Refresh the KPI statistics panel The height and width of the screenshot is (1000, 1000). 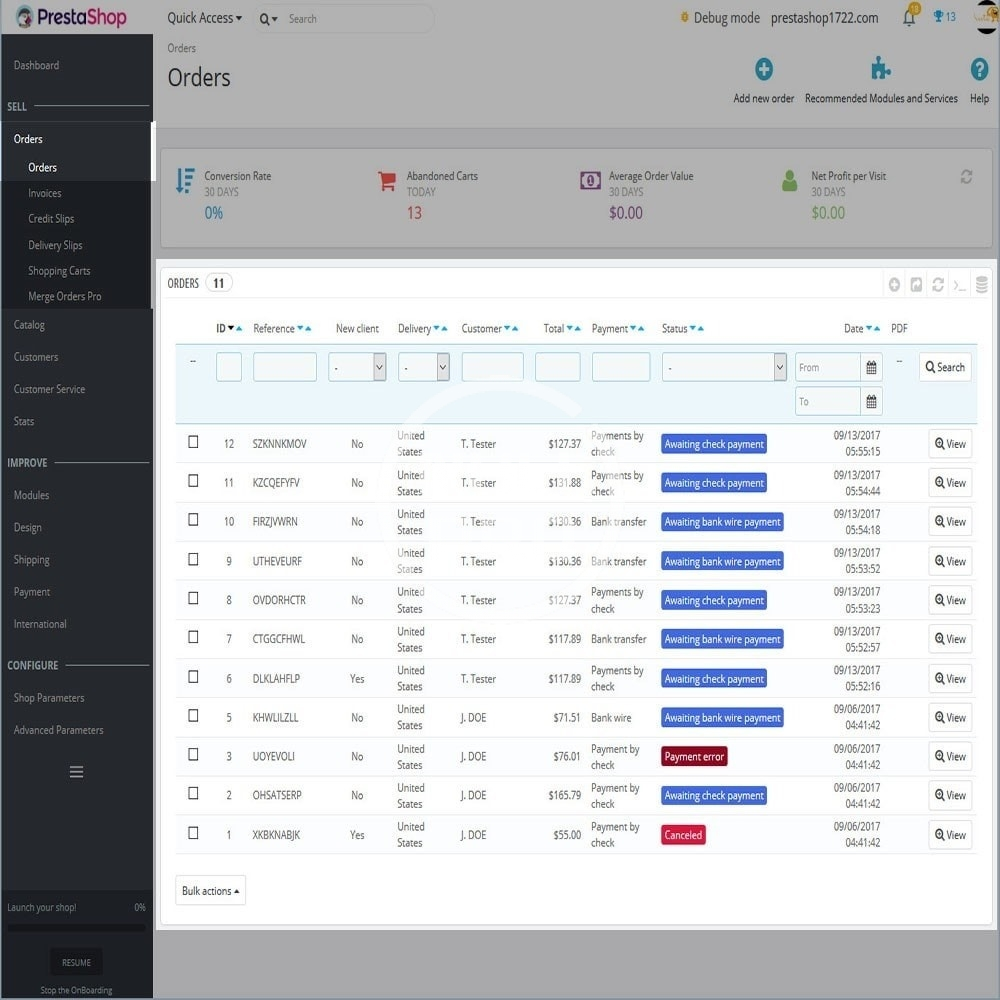click(966, 177)
